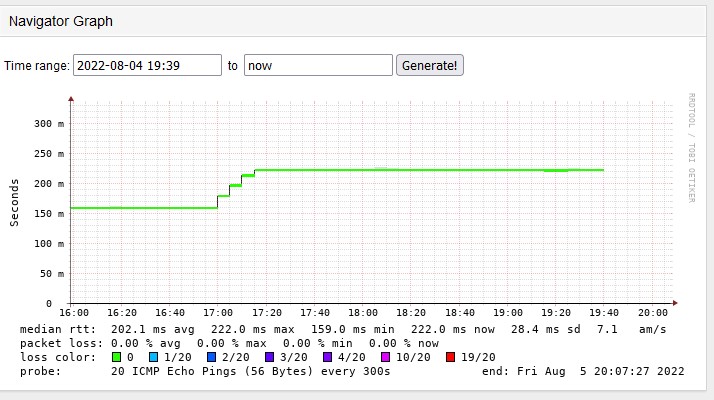Click the median rtt statistics line

pyautogui.click(x=340, y=328)
